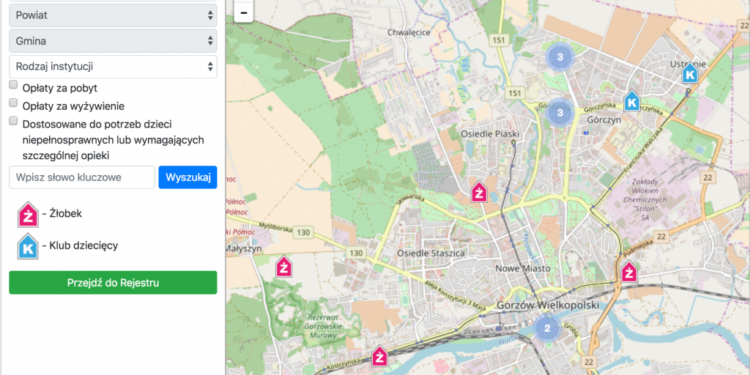Click the Górczyn district label
This screenshot has width=750, height=375.
[x=604, y=120]
